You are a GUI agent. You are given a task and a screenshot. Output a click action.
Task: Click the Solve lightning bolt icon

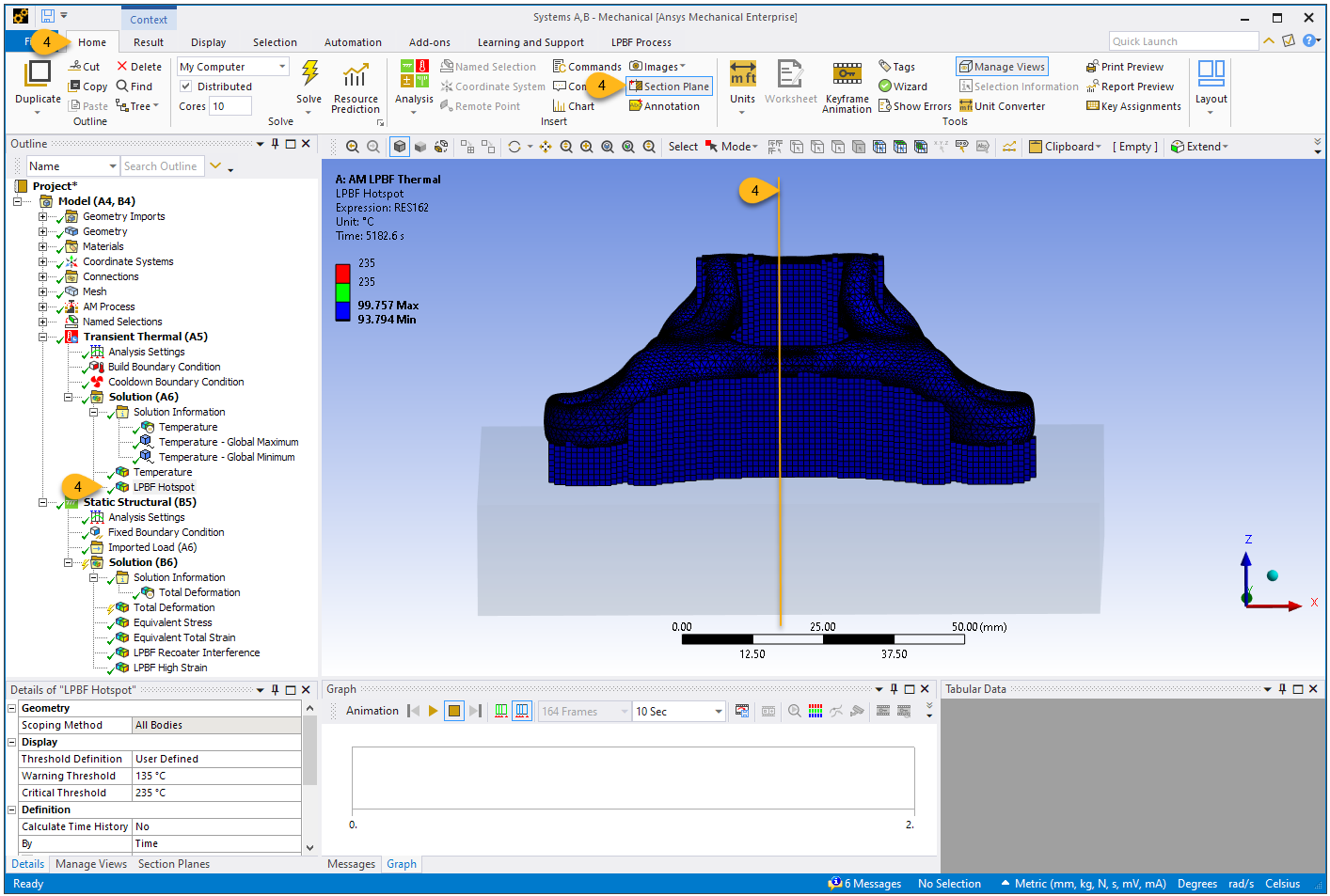click(x=309, y=73)
